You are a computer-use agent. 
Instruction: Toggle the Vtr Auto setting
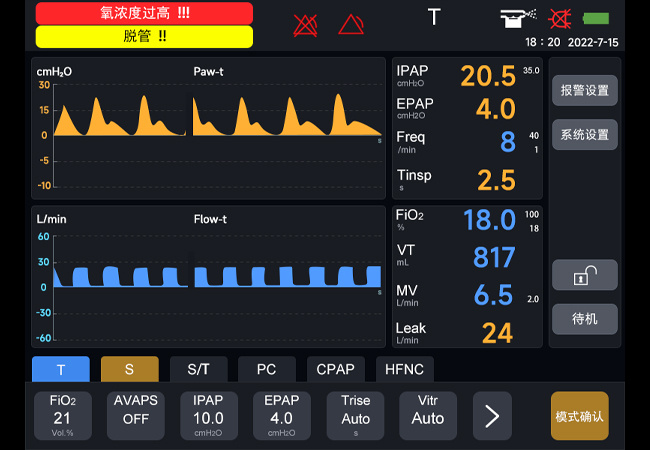(x=428, y=415)
